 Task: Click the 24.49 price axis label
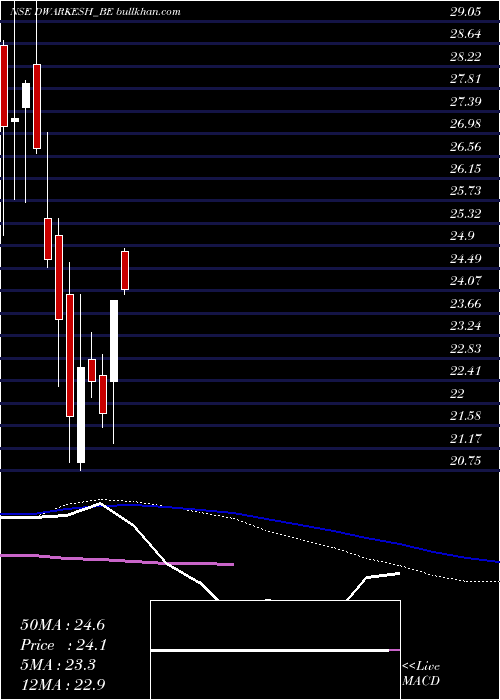[466, 258]
